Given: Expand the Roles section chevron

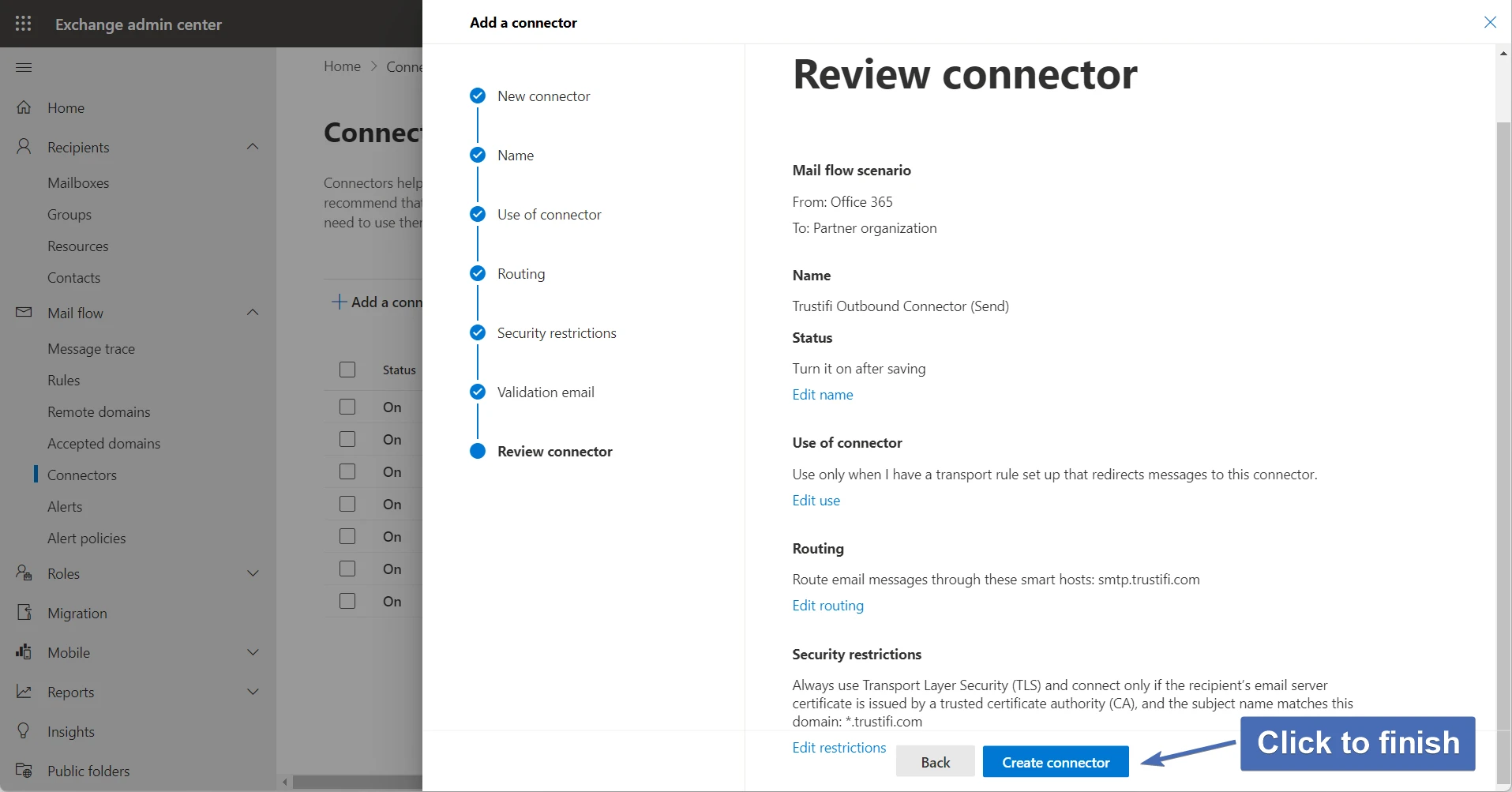Looking at the screenshot, I should 253,573.
